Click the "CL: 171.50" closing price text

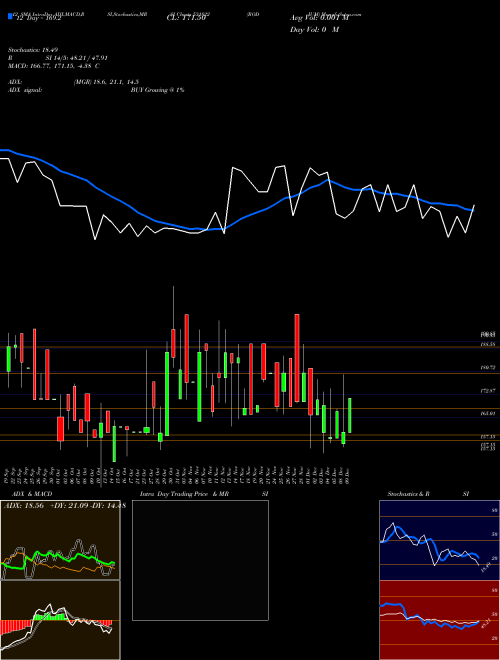[186, 18]
